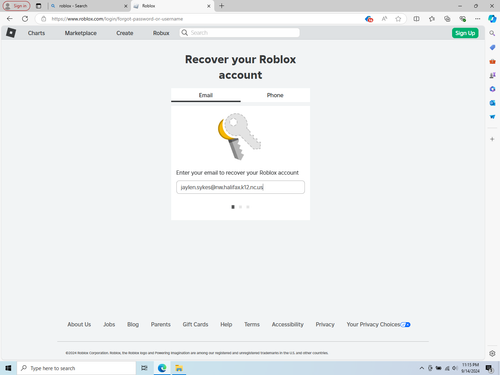This screenshot has height=375, width=500.
Task: Open tracking prevention icon in address bar
Action: coord(369,19)
